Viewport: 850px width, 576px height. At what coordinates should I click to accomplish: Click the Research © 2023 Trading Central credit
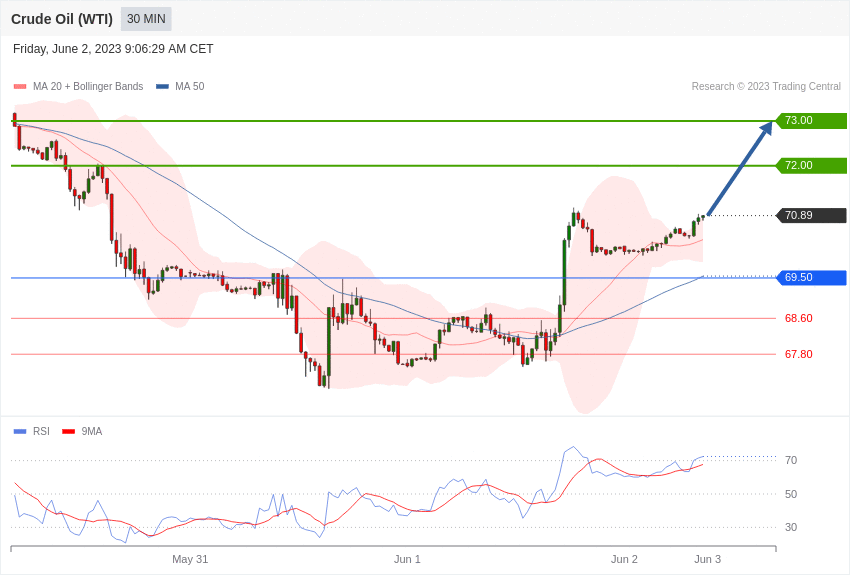coord(766,86)
